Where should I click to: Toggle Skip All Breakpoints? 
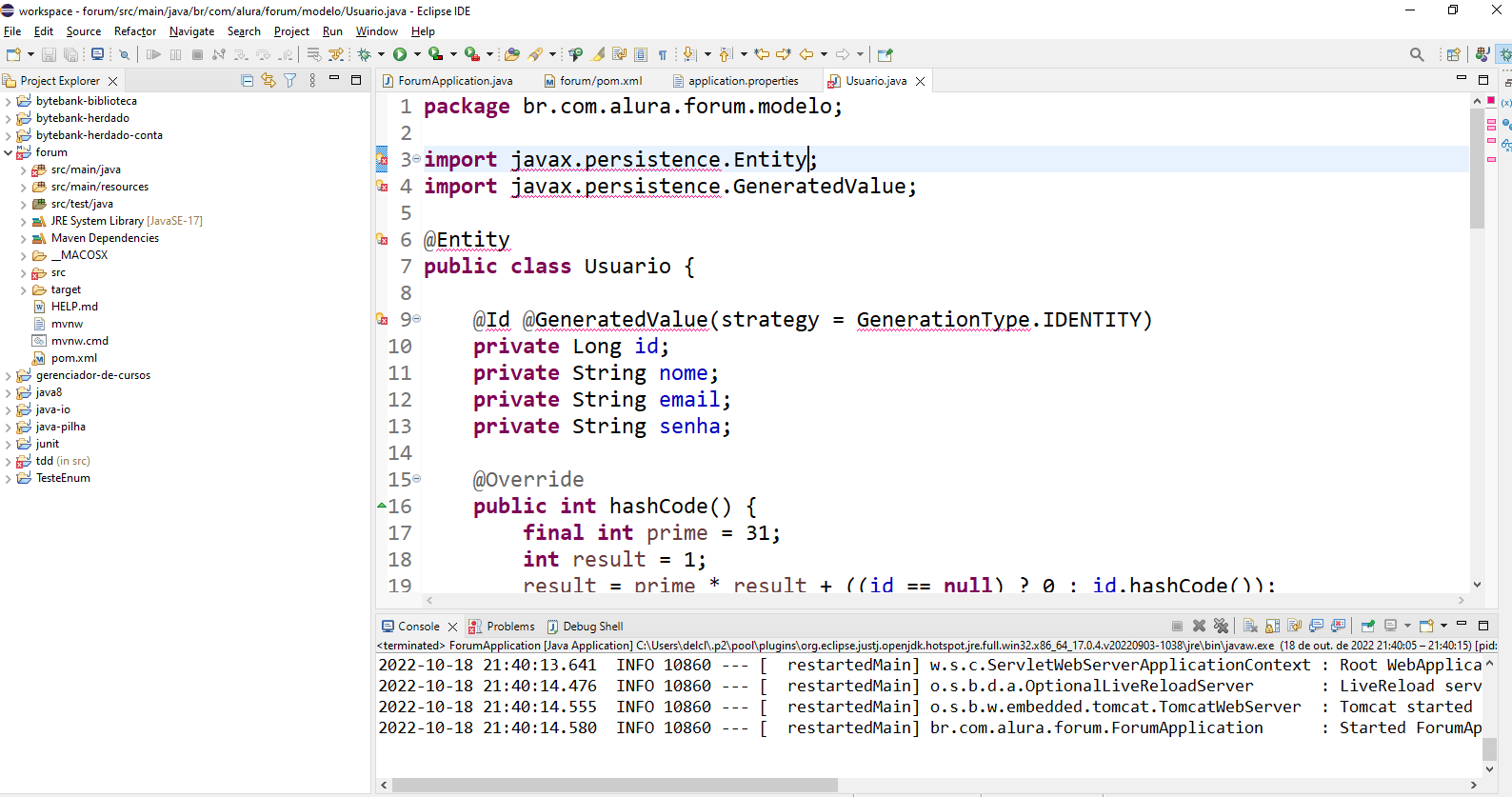pyautogui.click(x=124, y=55)
